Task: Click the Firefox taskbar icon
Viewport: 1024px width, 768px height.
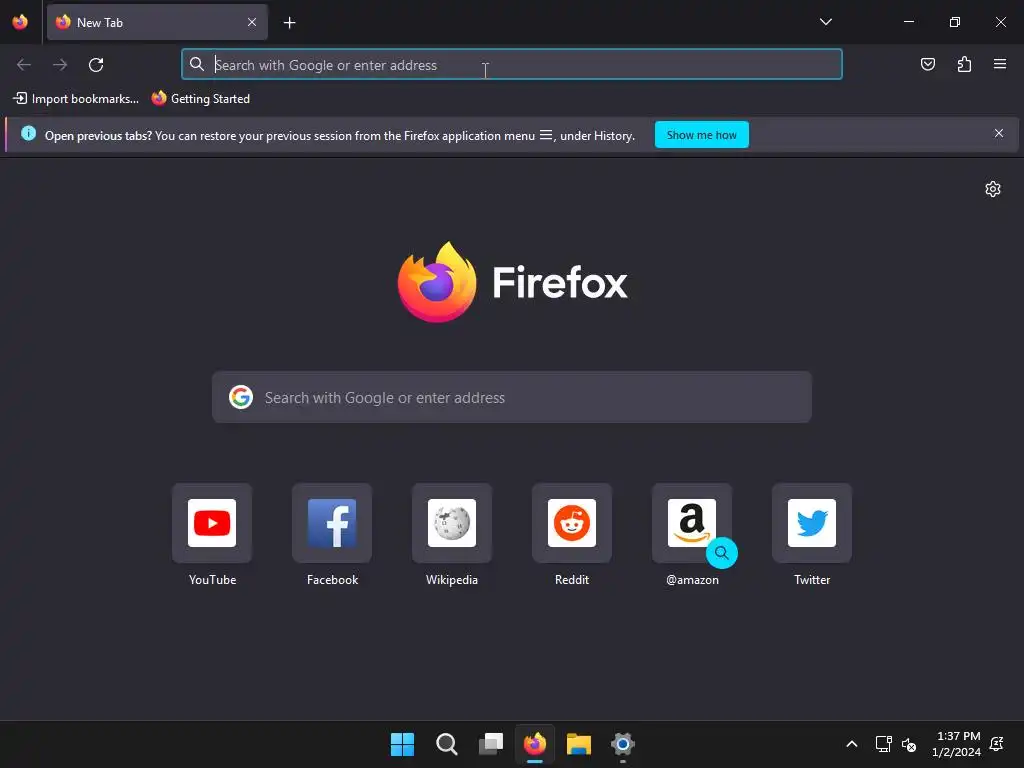Action: point(535,744)
